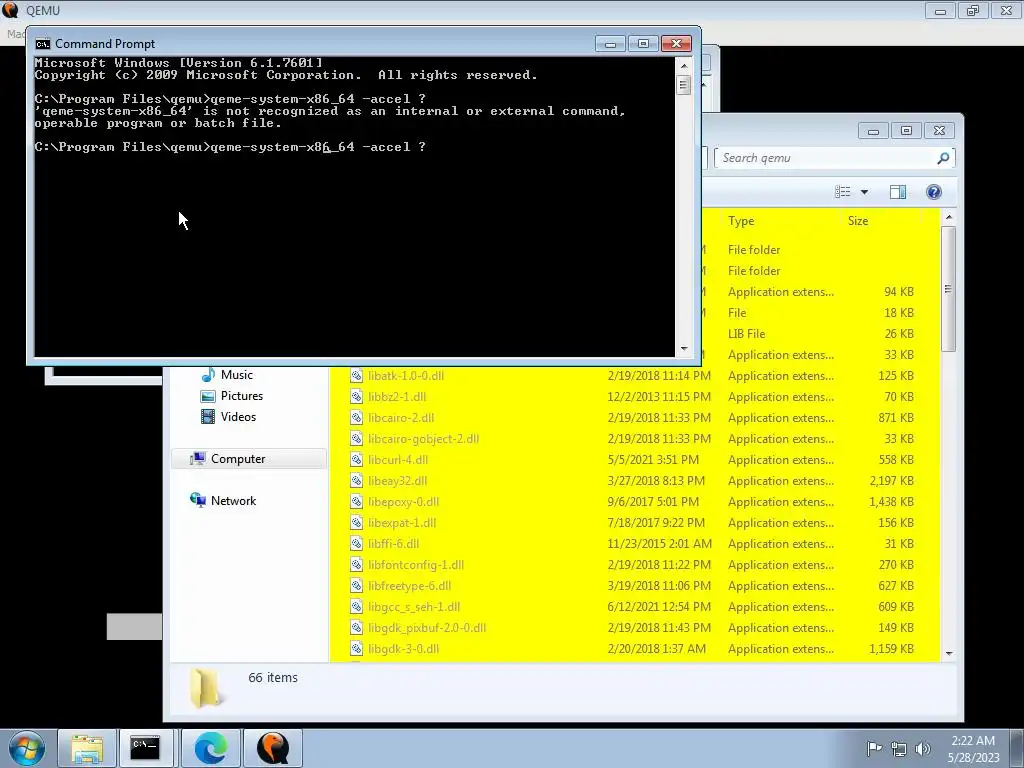Select Network in the navigation pane
The width and height of the screenshot is (1024, 768).
[x=233, y=501]
